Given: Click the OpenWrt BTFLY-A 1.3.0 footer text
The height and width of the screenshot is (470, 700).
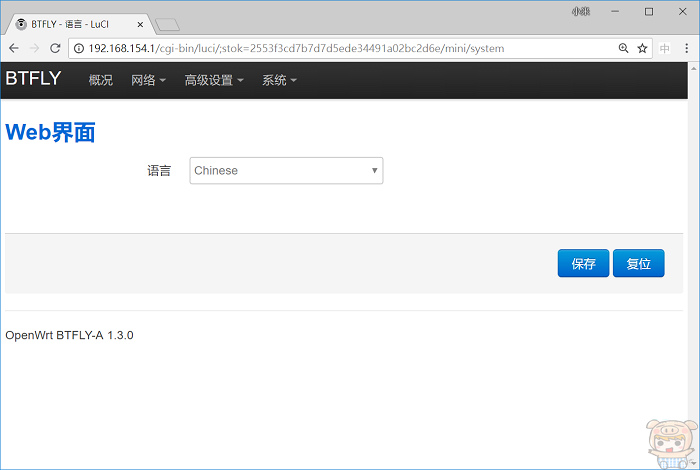Looking at the screenshot, I should [x=69, y=335].
